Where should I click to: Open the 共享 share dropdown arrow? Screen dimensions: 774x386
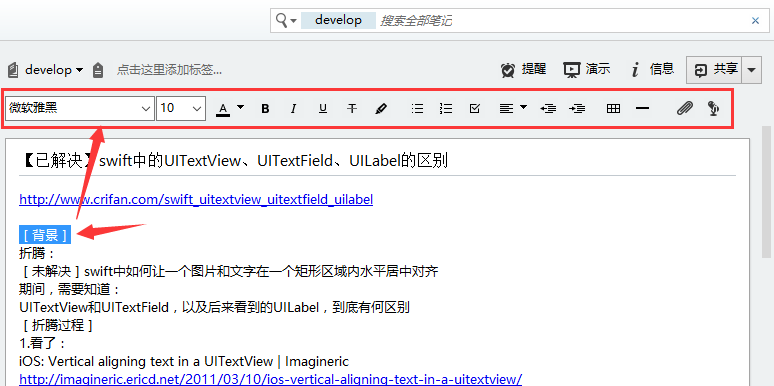click(751, 70)
